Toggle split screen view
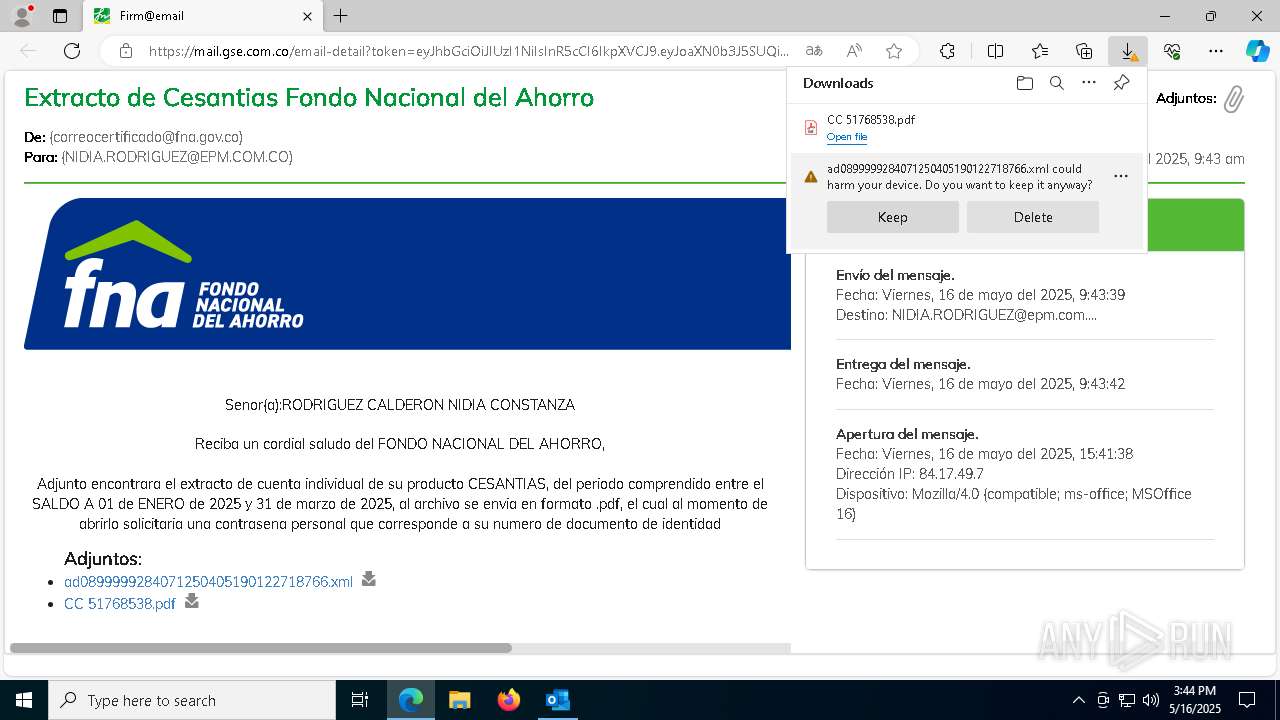The image size is (1280, 720). click(x=995, y=51)
